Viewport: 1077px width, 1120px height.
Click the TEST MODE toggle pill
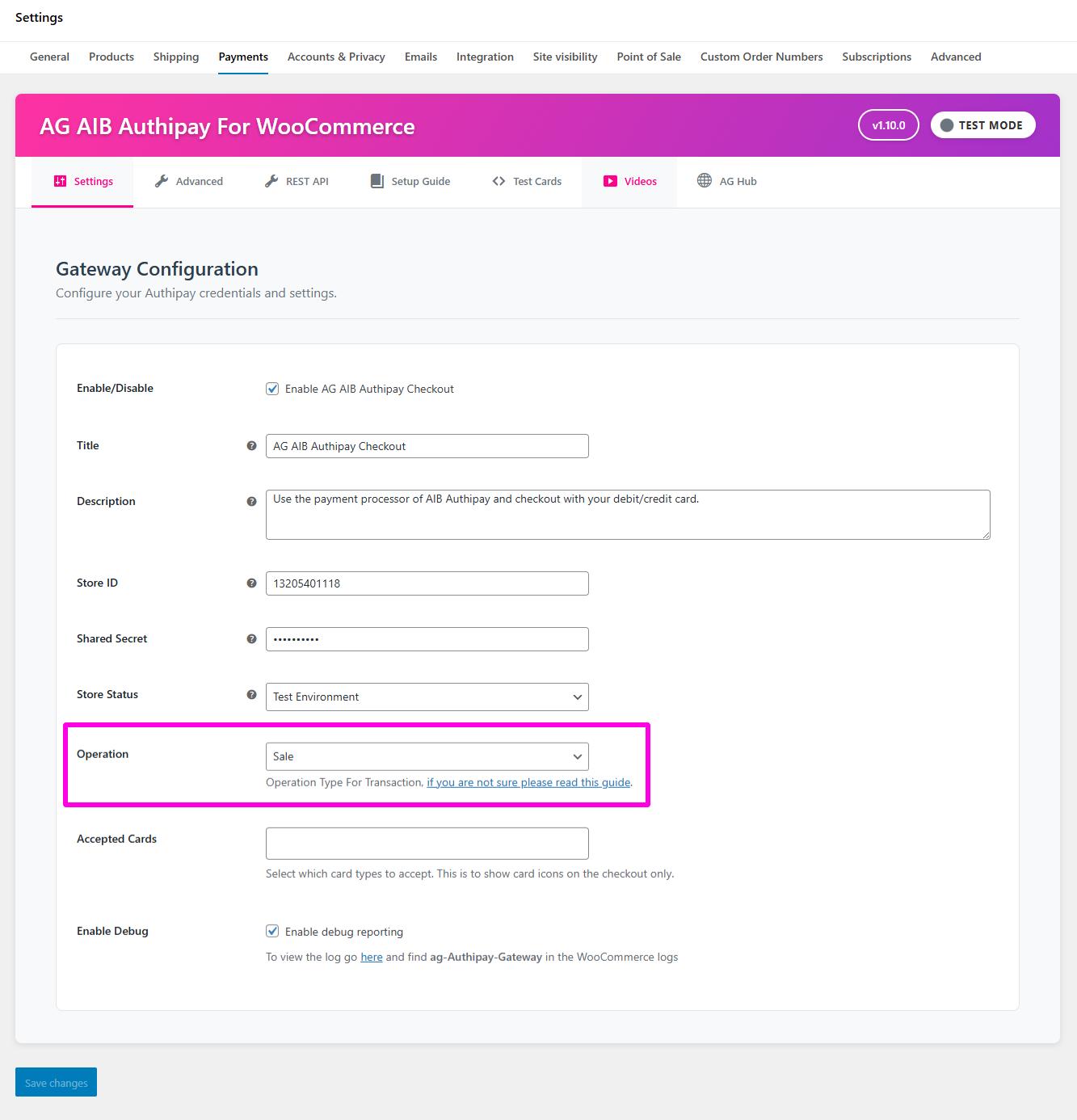[982, 125]
